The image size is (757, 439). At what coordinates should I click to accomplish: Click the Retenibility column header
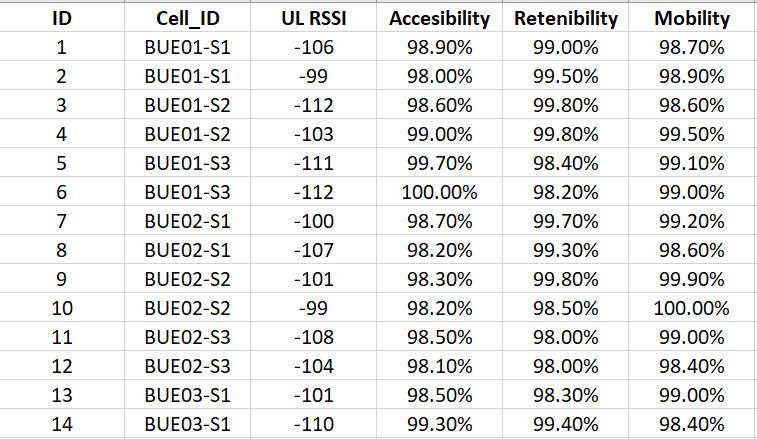(565, 19)
